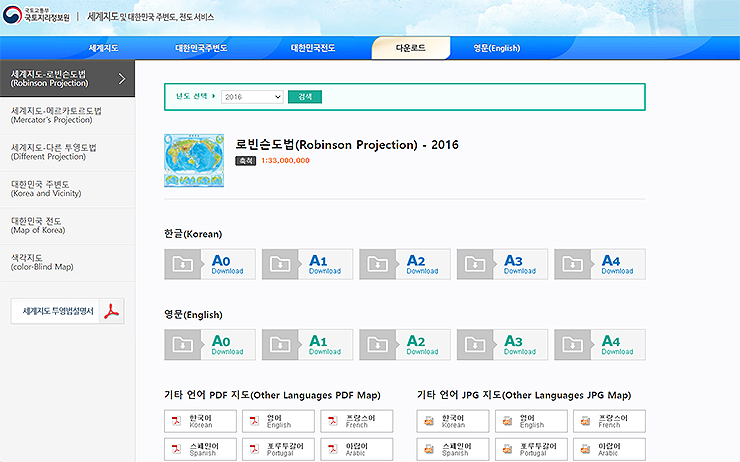The width and height of the screenshot is (740, 462).
Task: Click folder download icon for Korean A4
Action: tap(572, 264)
